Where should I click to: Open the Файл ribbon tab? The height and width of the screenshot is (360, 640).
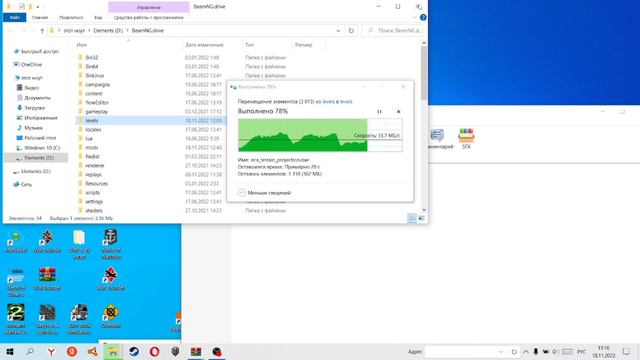(x=15, y=18)
